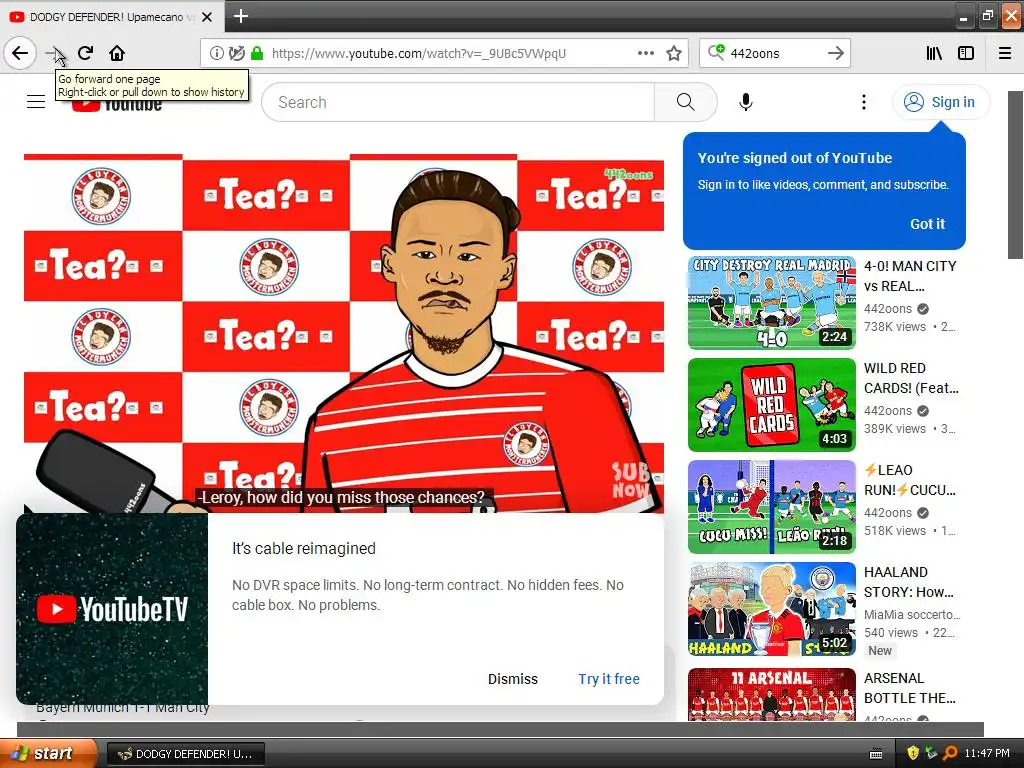Image resolution: width=1024 pixels, height=768 pixels.
Task: Click the New badge under HAALAND STORY
Action: [x=880, y=650]
